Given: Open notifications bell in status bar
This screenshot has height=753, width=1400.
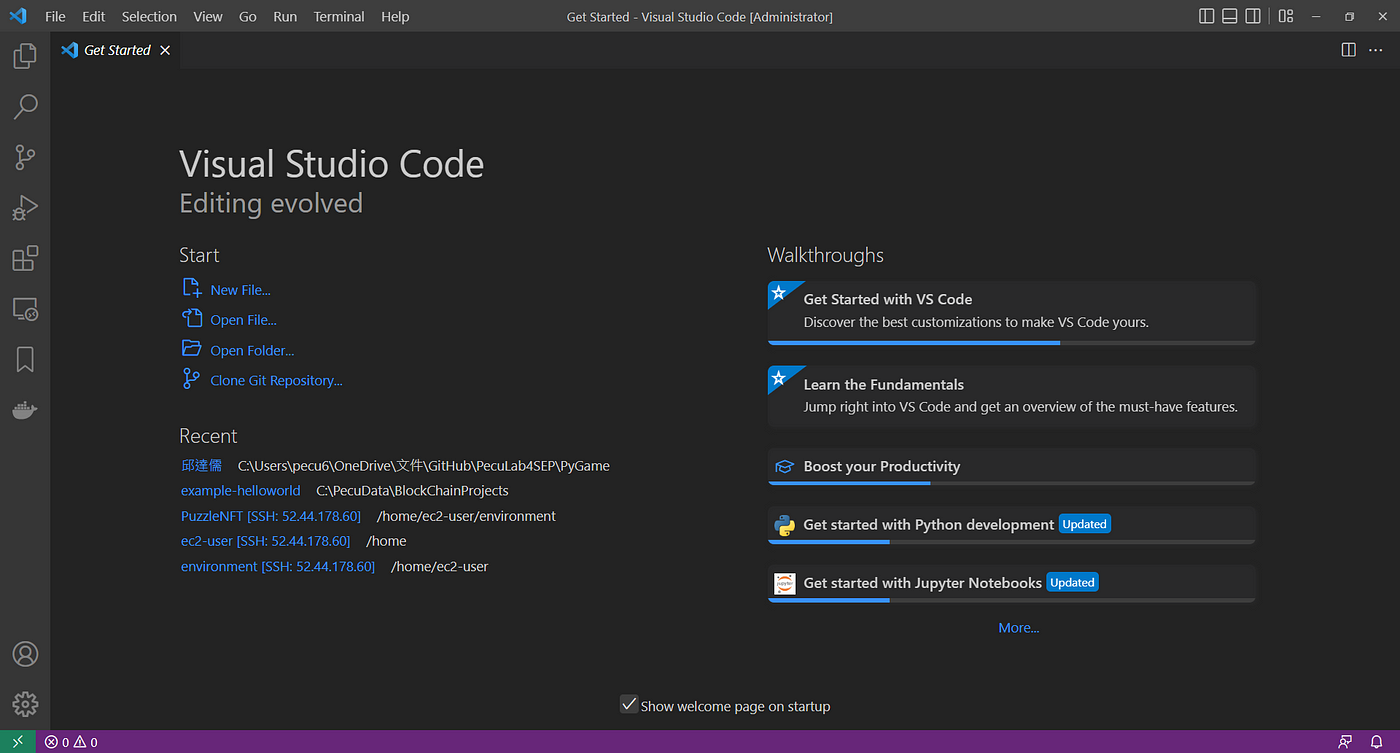Looking at the screenshot, I should point(1377,742).
